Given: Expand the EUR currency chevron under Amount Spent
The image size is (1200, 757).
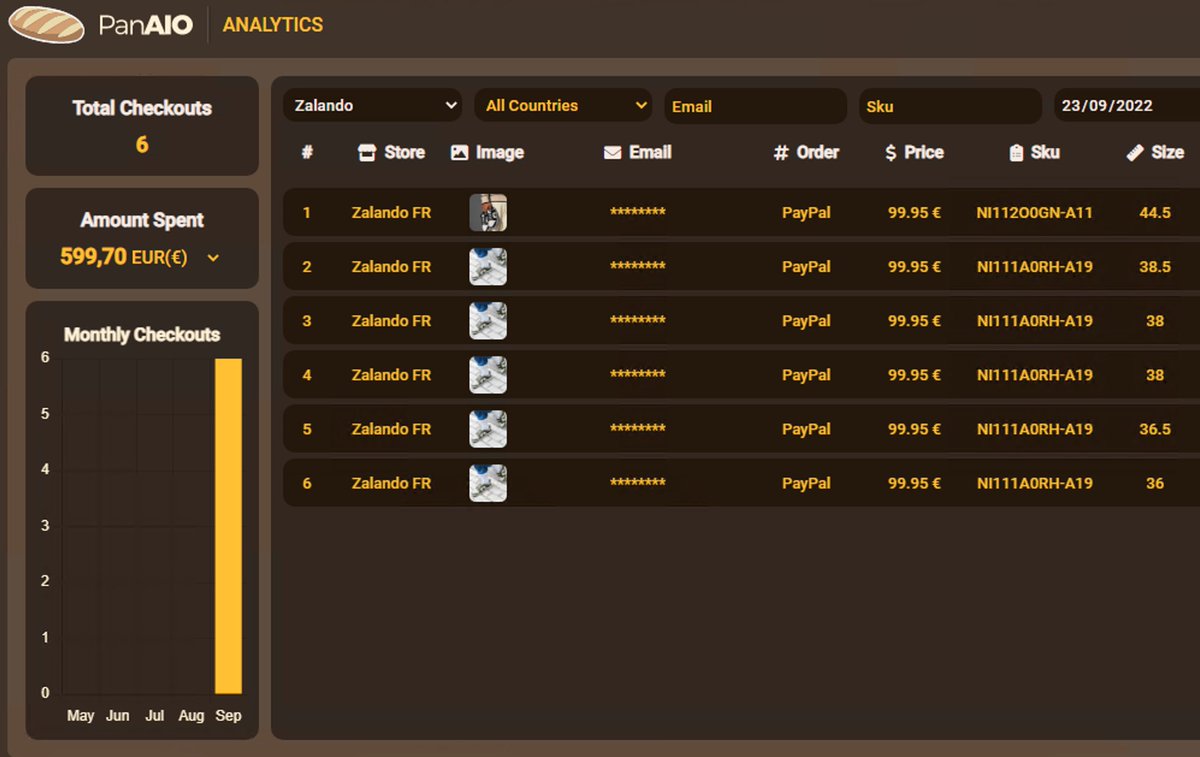Looking at the screenshot, I should [213, 258].
